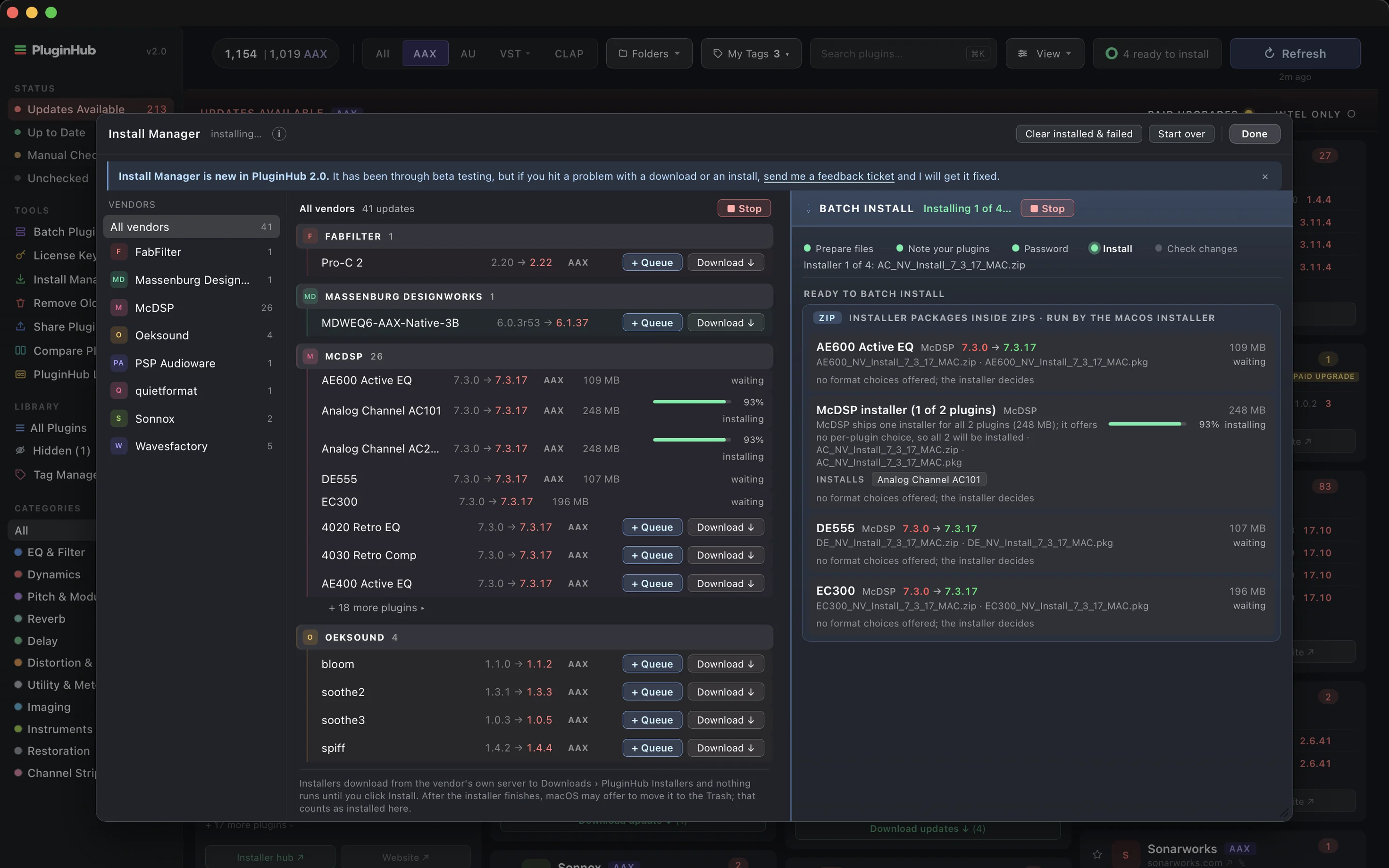Click the Install Manager sidebar download icon

pyautogui.click(x=21, y=280)
